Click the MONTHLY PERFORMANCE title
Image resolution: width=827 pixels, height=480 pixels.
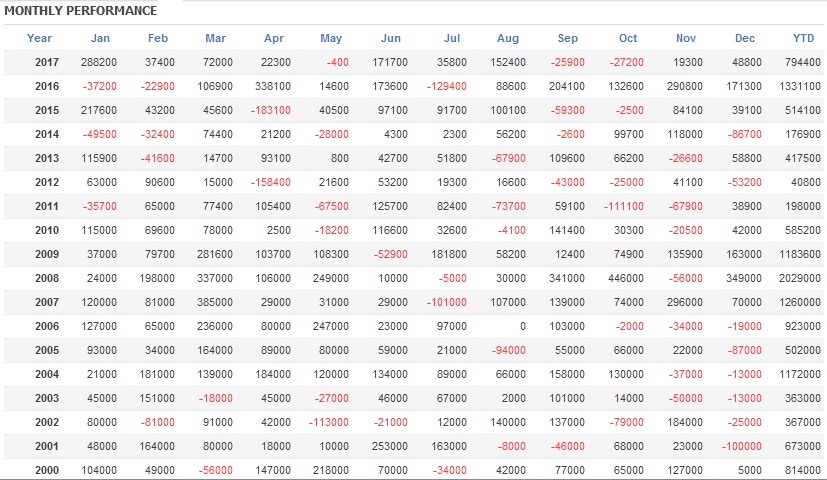click(80, 11)
